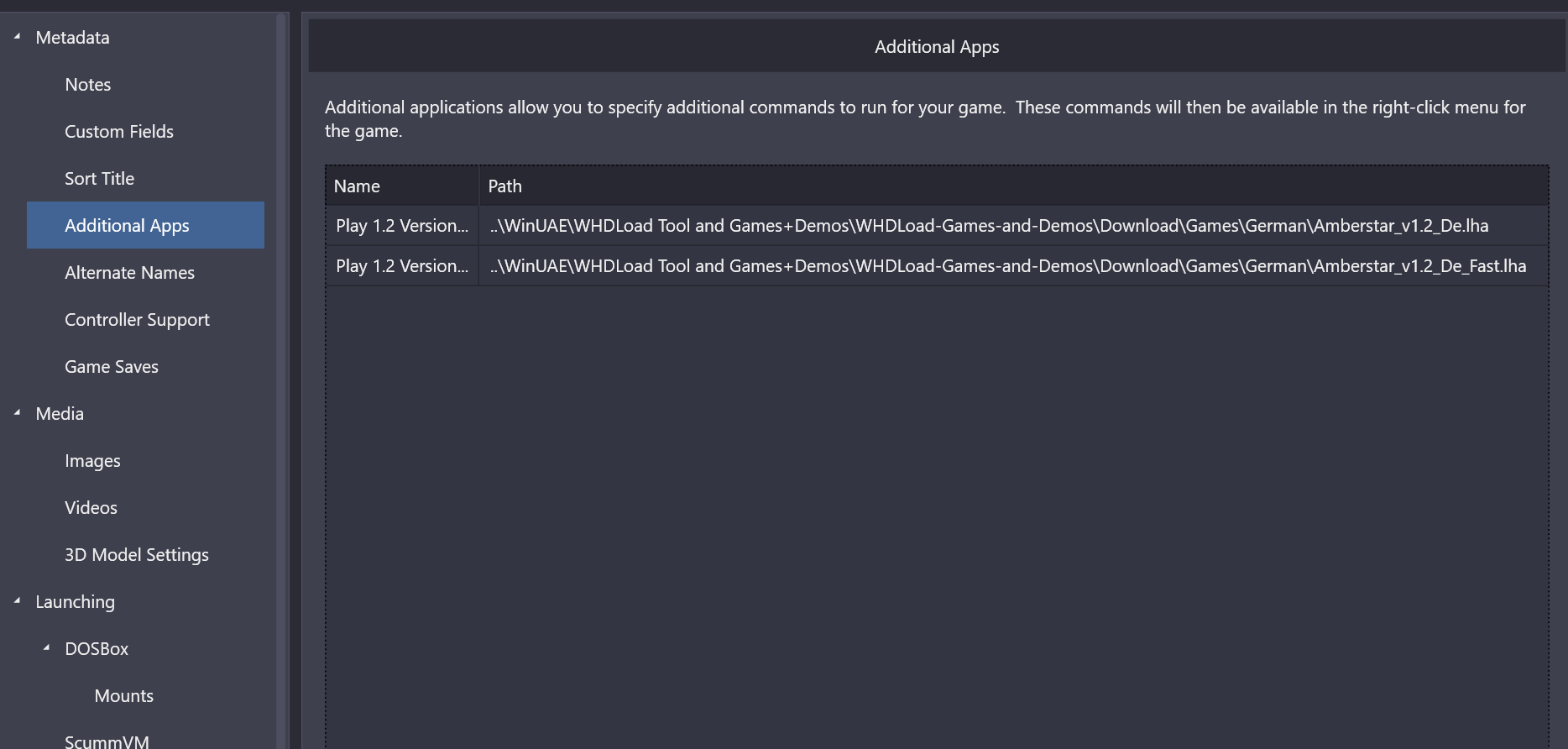
Task: Open the Sort Title section
Action: (100, 178)
